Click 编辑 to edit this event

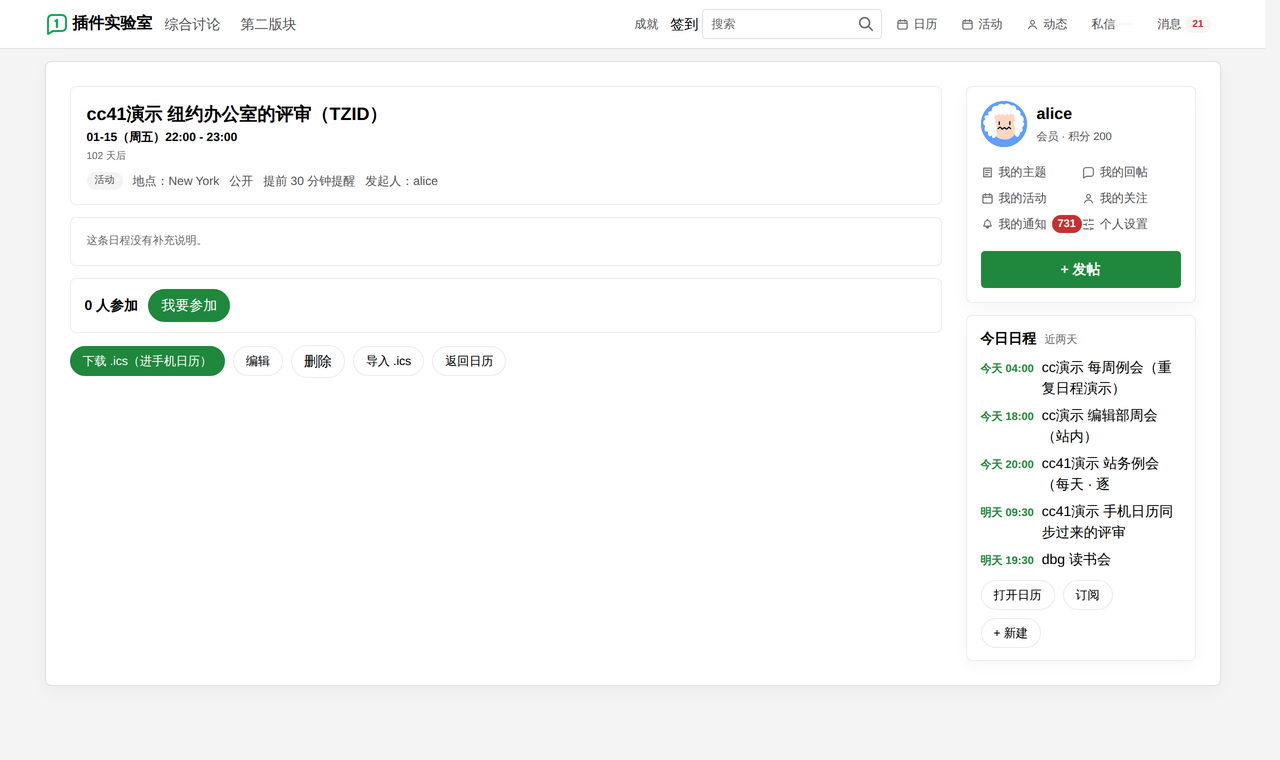pos(258,361)
